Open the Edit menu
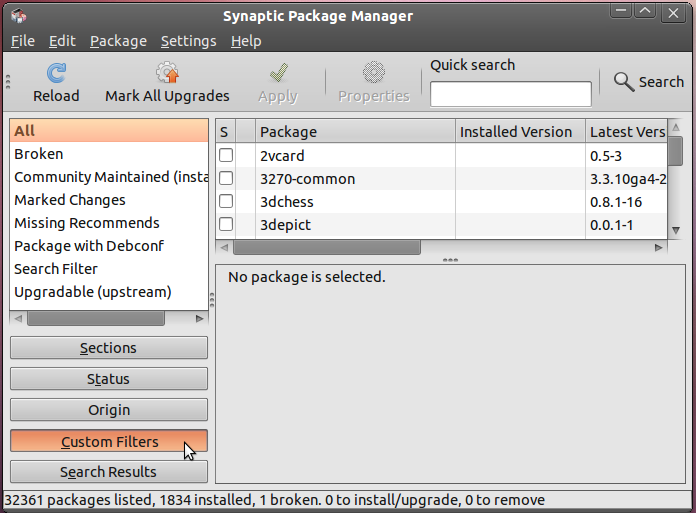696x513 pixels. point(62,41)
